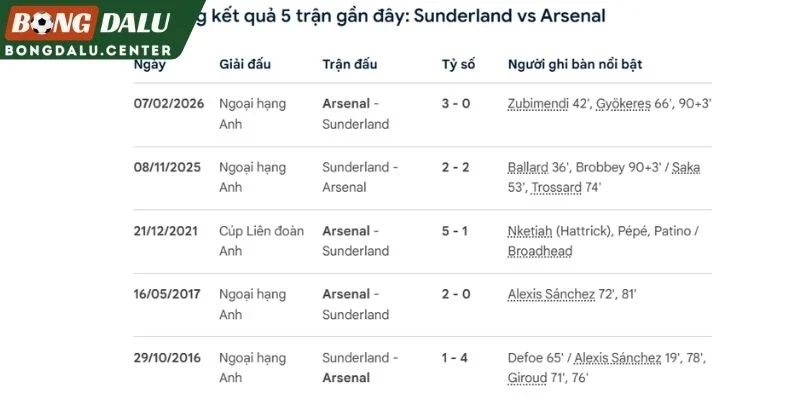Click the Saka scorer name

point(686,167)
